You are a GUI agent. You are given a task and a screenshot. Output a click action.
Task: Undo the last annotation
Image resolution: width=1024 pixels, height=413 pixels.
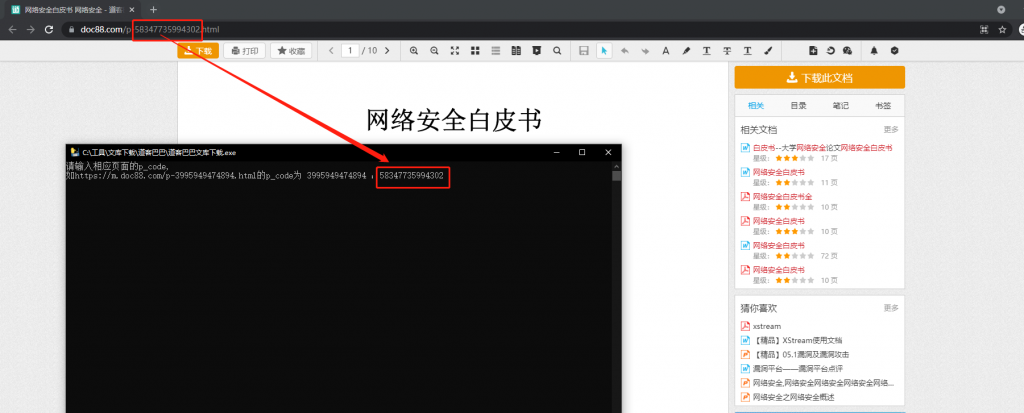[624, 51]
